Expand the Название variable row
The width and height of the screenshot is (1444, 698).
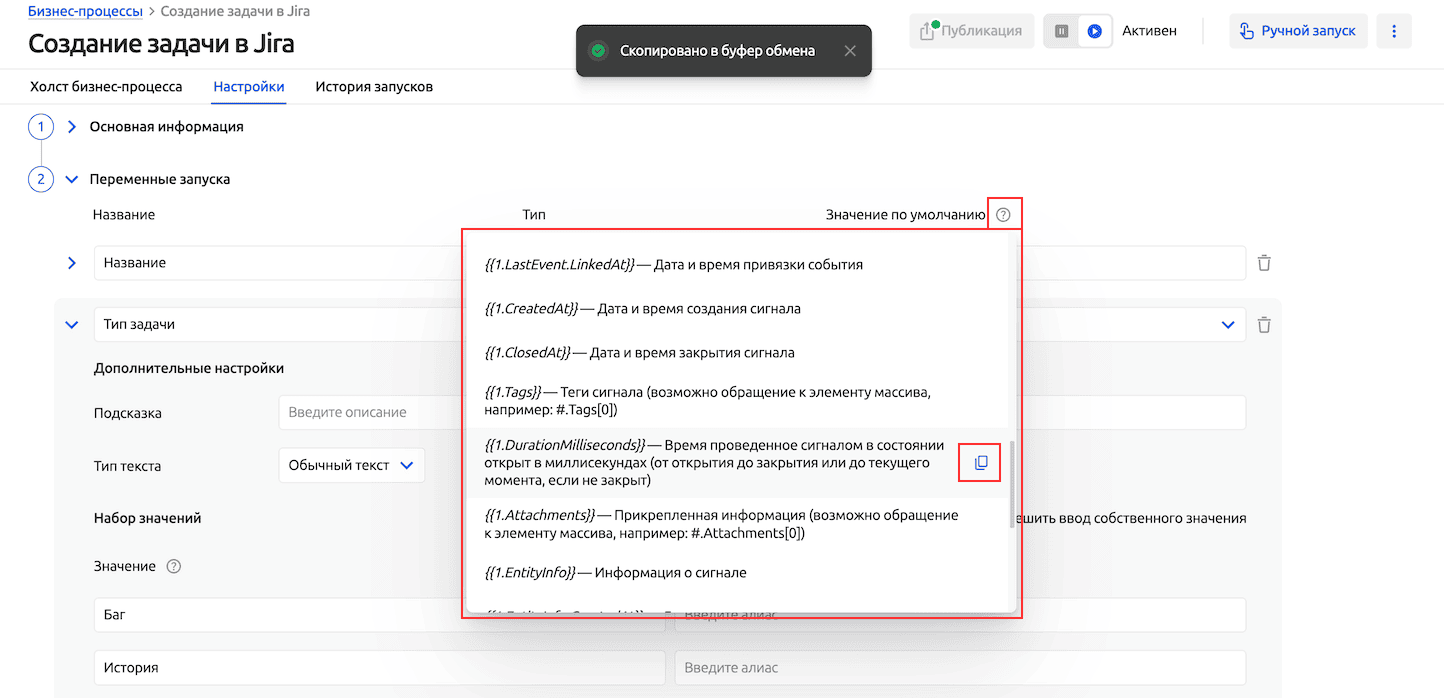(72, 263)
